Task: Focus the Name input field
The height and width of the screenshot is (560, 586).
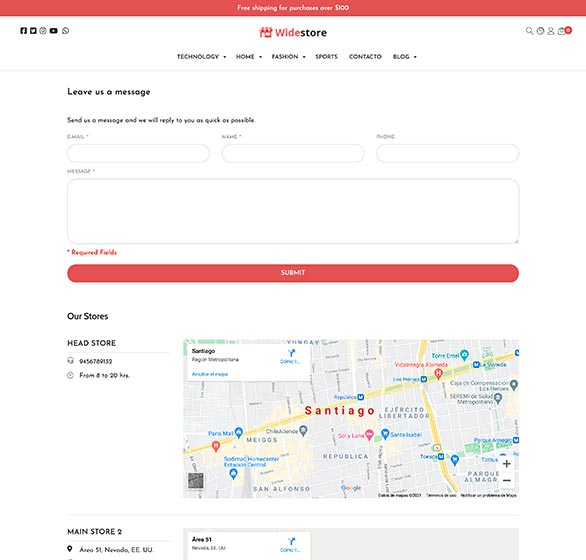Action: [293, 153]
